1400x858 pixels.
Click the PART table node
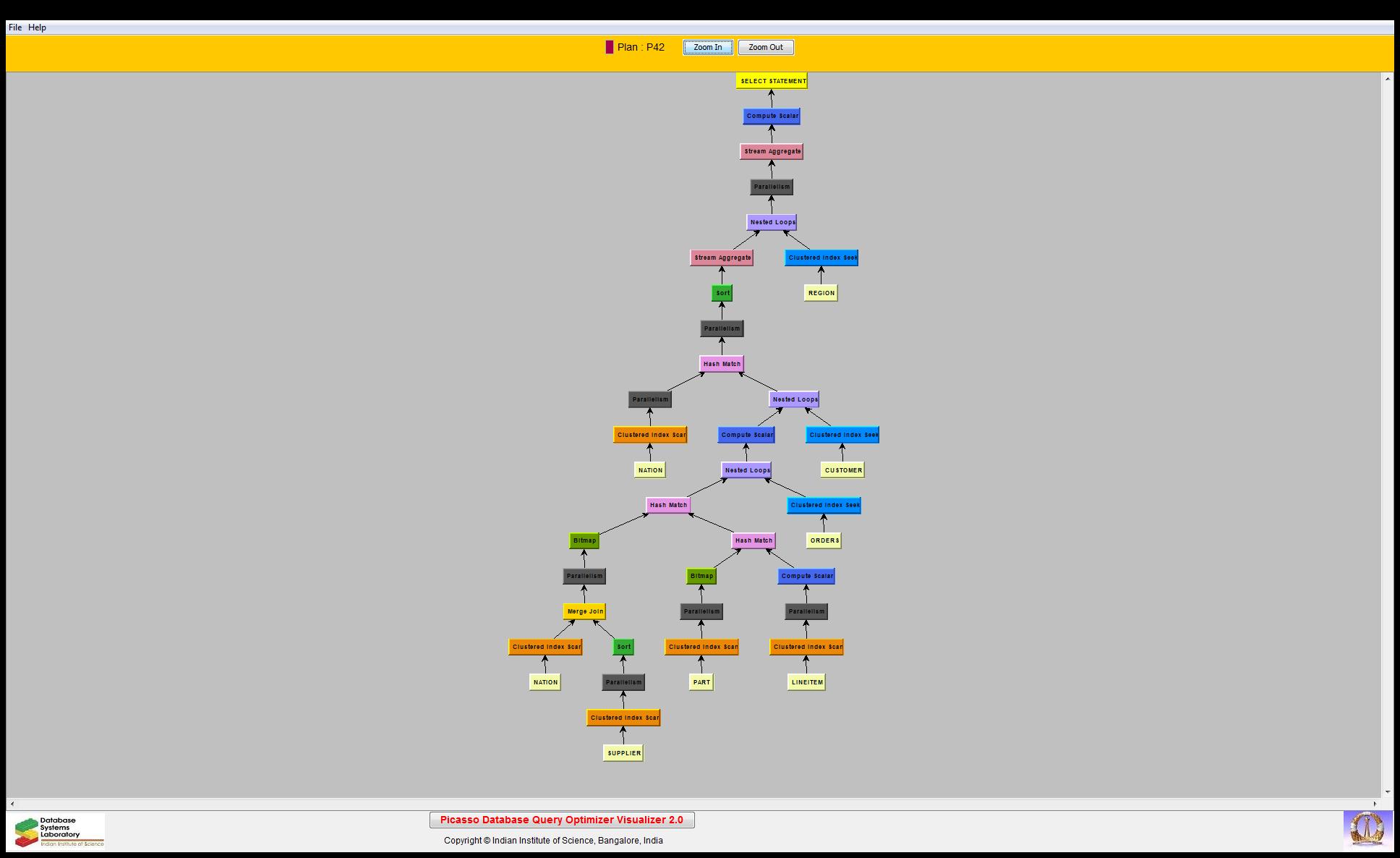(701, 682)
